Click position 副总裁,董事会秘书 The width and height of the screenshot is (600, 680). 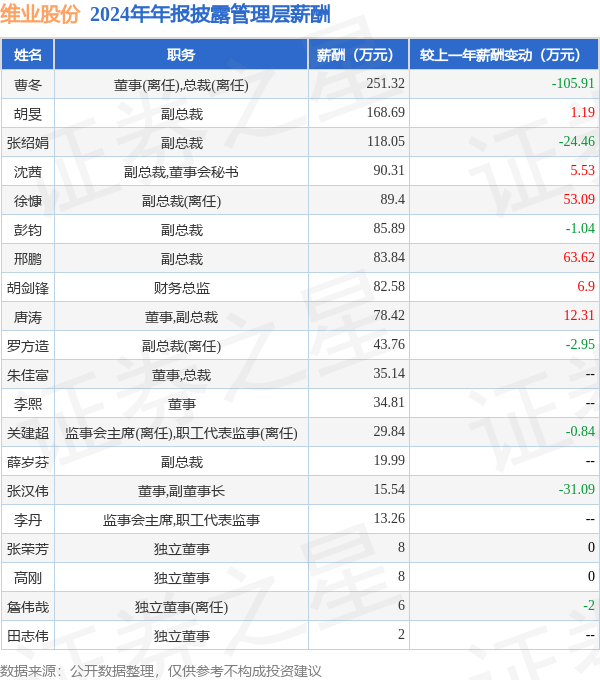point(181,173)
